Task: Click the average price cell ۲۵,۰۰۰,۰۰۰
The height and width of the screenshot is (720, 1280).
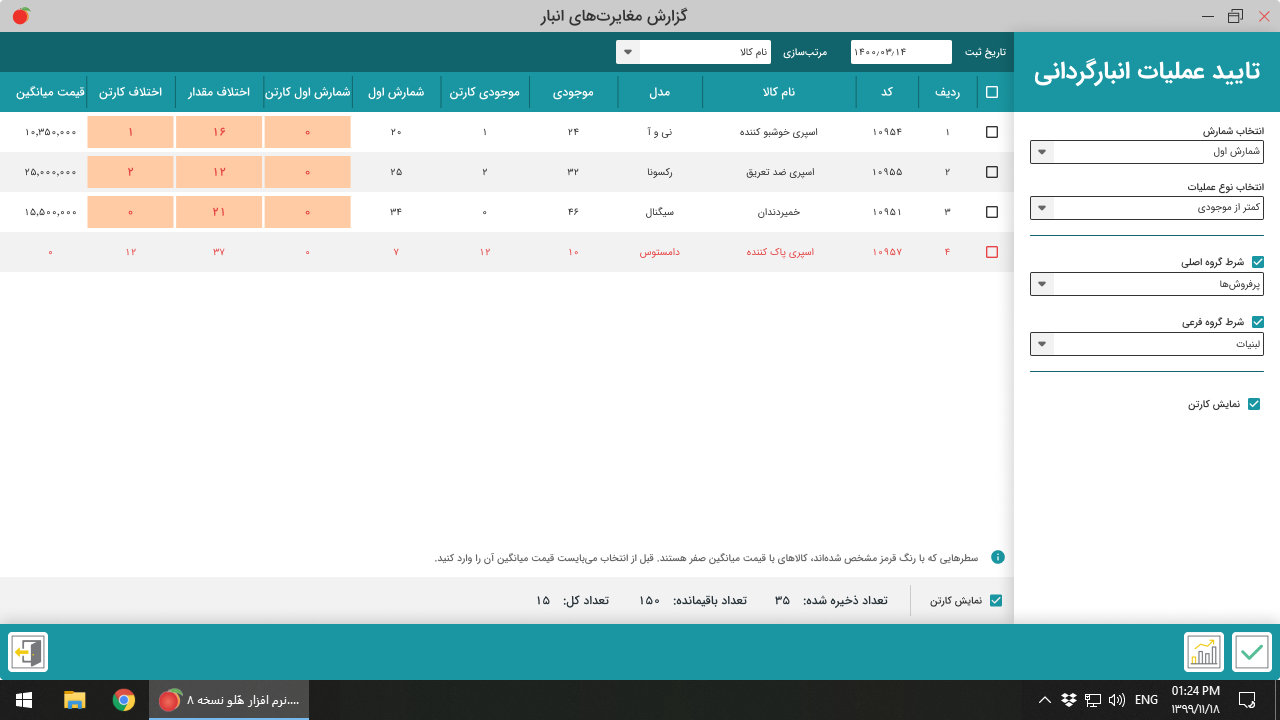Action: click(x=50, y=172)
